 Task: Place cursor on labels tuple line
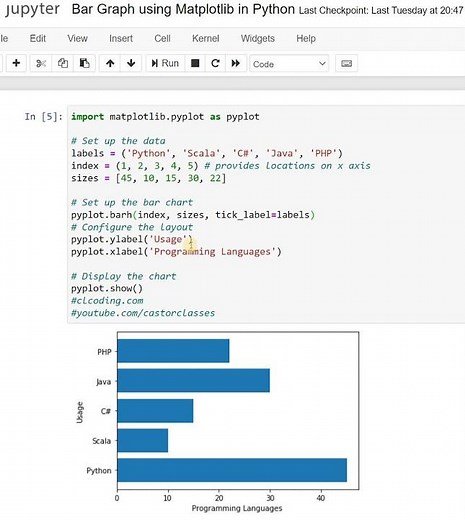207,153
